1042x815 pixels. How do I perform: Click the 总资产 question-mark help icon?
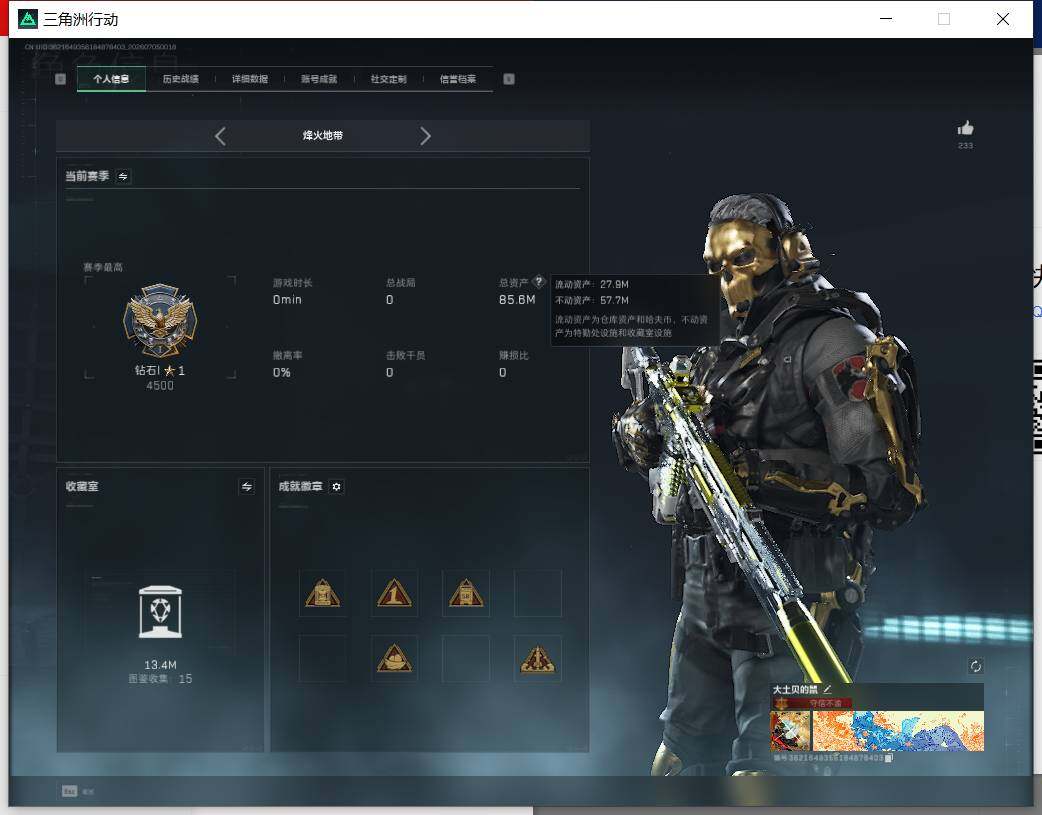(x=539, y=281)
